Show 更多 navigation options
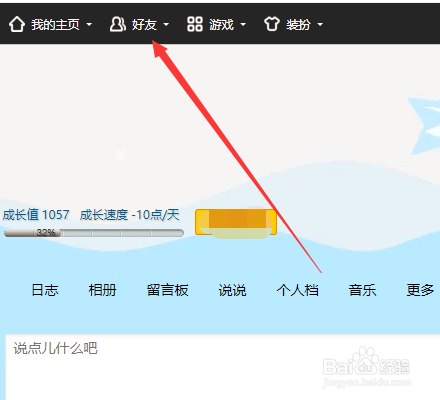This screenshot has height=400, width=440. click(x=420, y=290)
